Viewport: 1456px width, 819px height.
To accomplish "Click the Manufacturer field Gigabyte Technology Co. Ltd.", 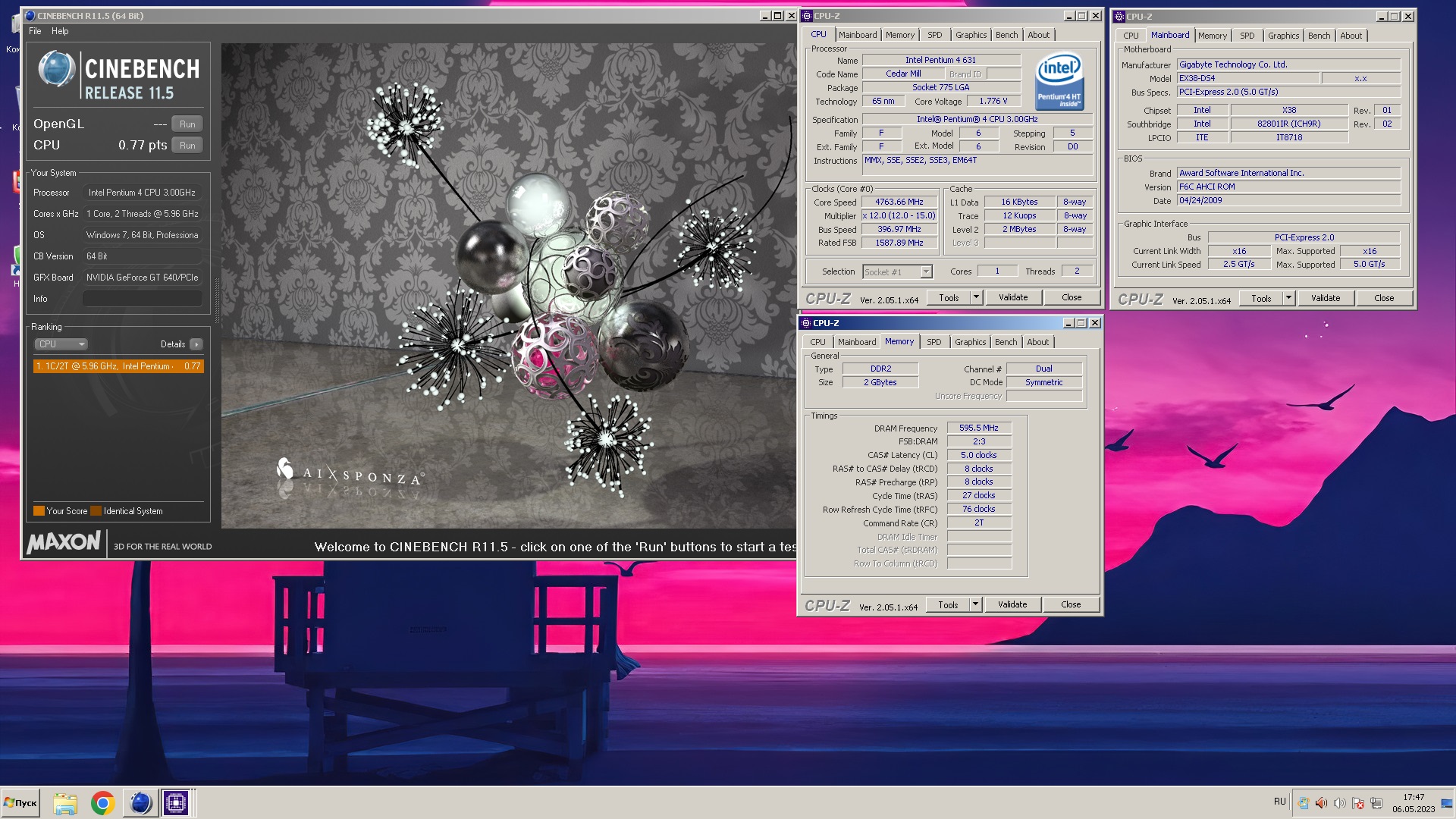I will tap(1288, 65).
